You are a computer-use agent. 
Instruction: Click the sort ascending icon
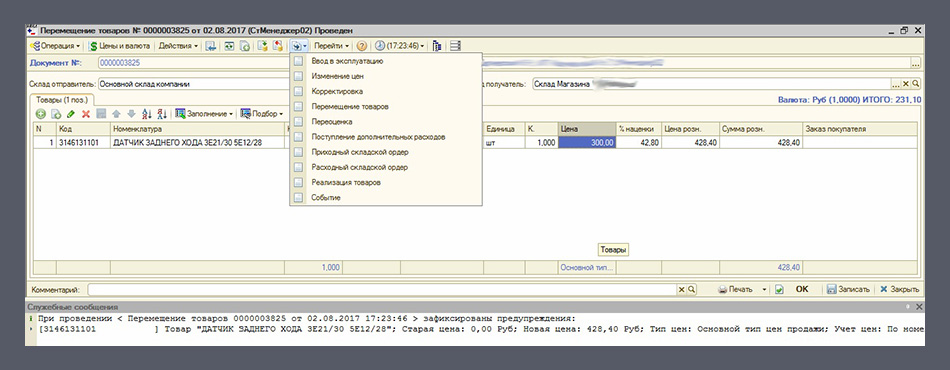tap(147, 114)
